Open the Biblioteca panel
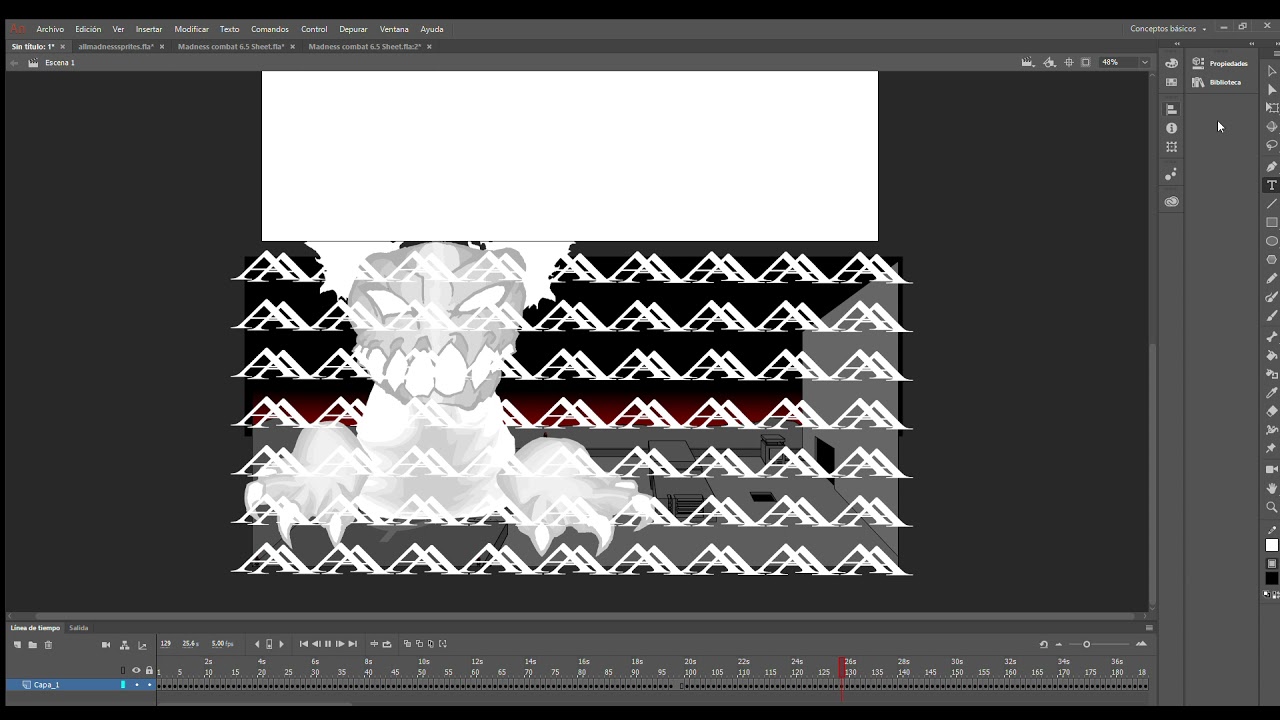This screenshot has width=1280, height=720. (x=1217, y=82)
